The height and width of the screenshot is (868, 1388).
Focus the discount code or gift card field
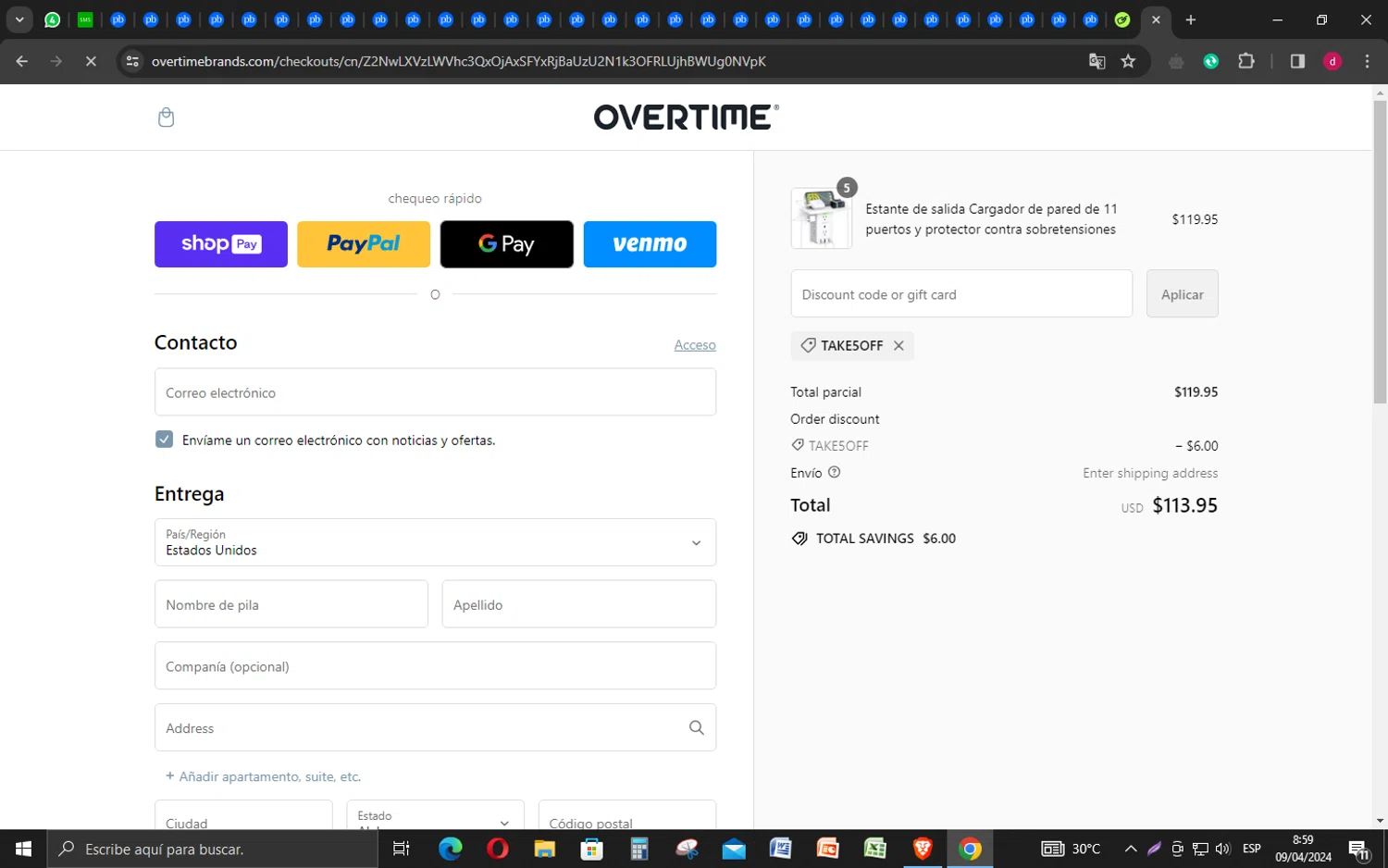click(x=961, y=294)
